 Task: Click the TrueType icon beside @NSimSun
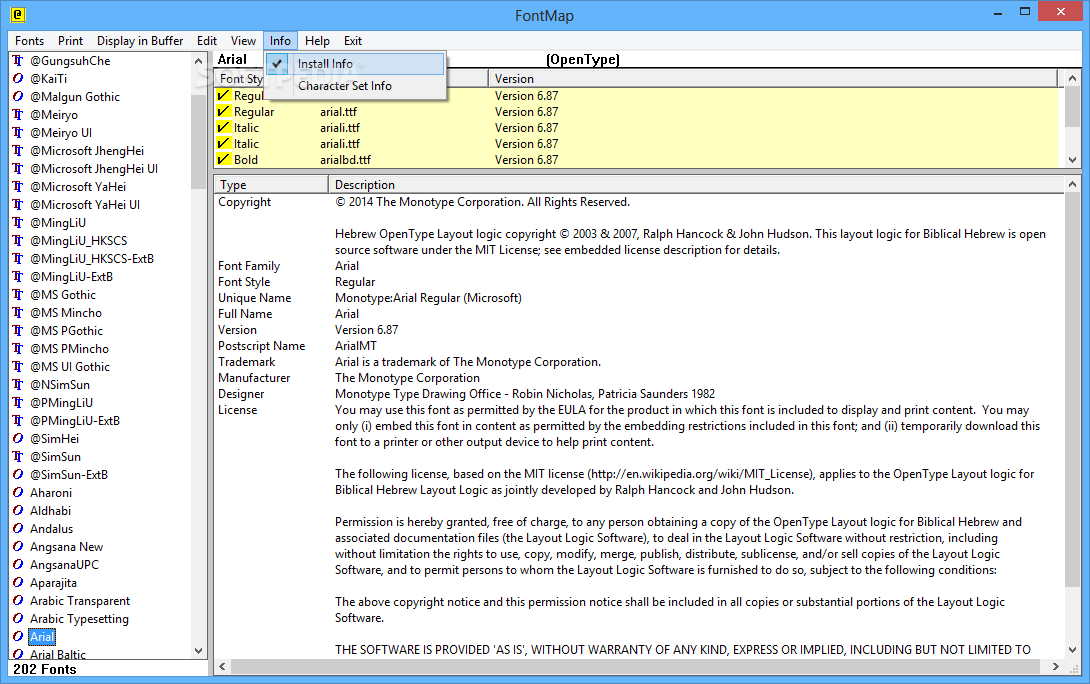pos(18,384)
